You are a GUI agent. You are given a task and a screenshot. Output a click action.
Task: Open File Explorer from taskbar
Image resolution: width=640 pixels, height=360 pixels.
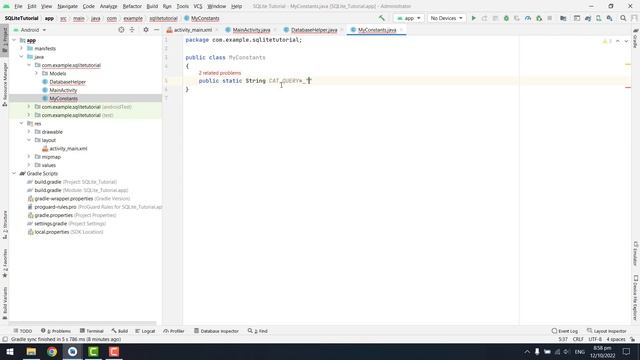pyautogui.click(x=31, y=351)
